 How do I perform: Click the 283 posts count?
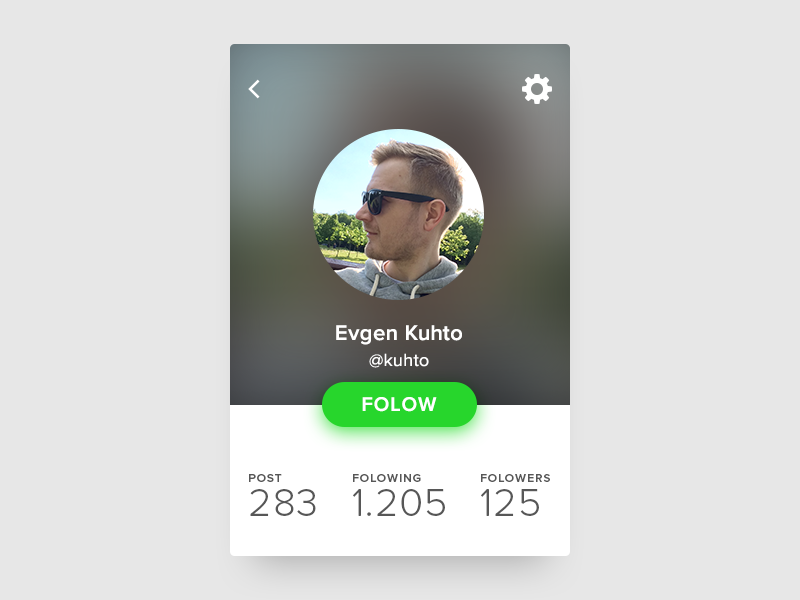(283, 503)
